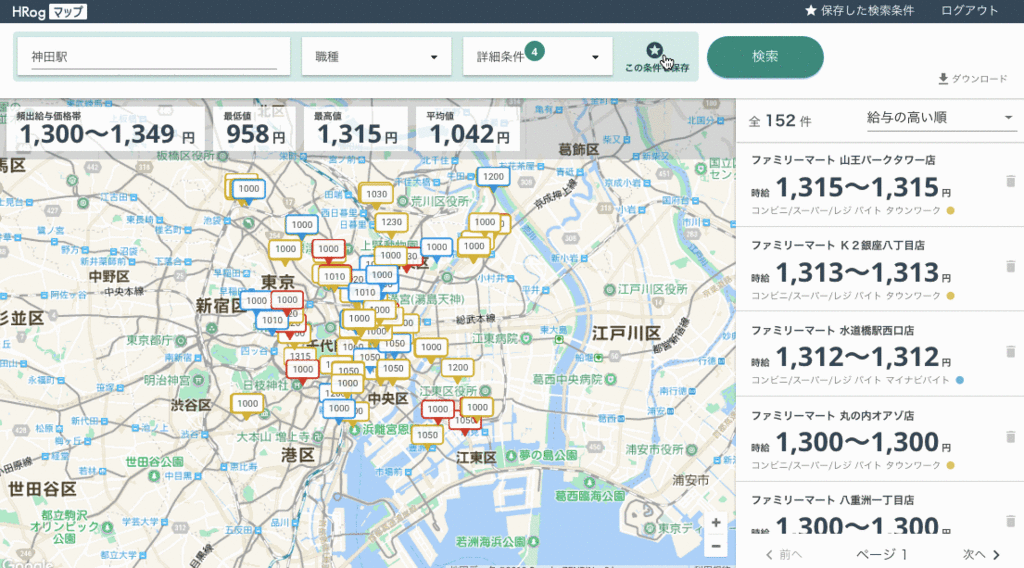Click the ダウンロード download link
Image resolution: width=1024 pixels, height=568 pixels.
(972, 79)
